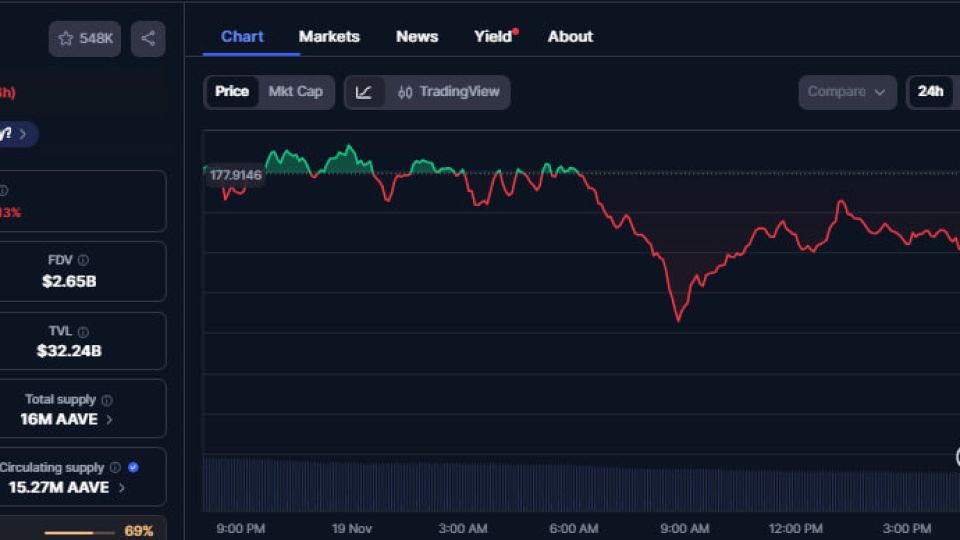Viewport: 960px width, 540px height.
Task: Expand the 15.27M AAVE circulating supply chevron
Action: 121,488
